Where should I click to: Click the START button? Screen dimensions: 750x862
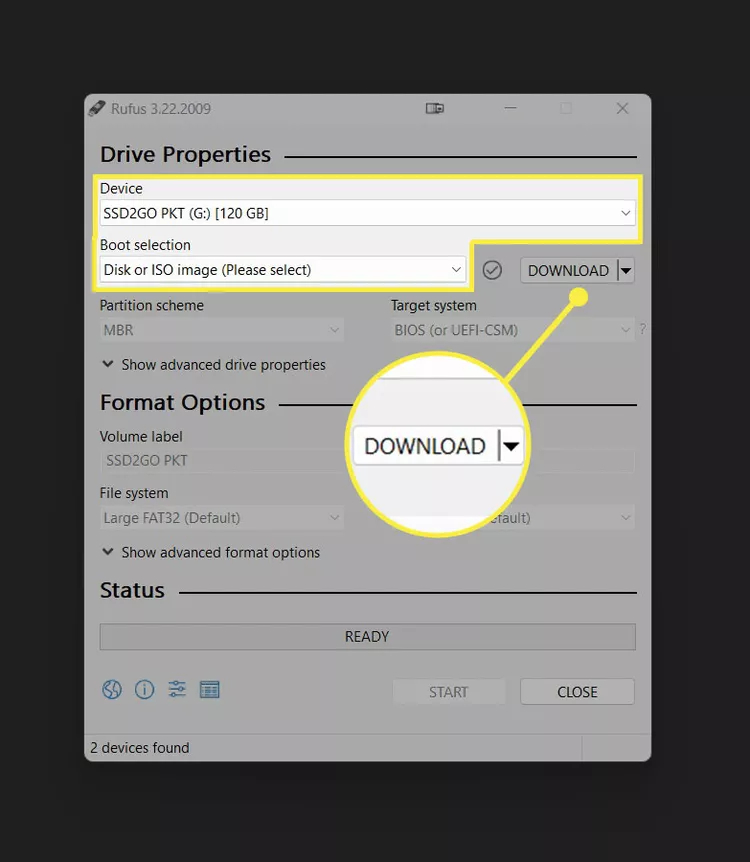[449, 692]
